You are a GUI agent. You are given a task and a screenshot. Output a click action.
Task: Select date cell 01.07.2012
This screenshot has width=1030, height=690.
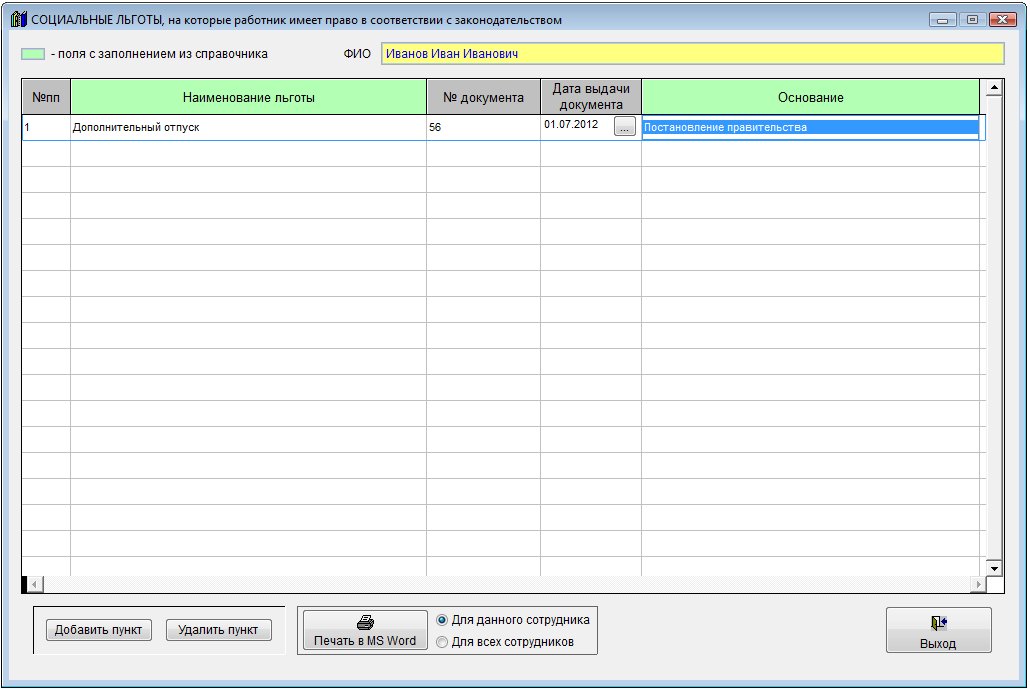click(577, 125)
